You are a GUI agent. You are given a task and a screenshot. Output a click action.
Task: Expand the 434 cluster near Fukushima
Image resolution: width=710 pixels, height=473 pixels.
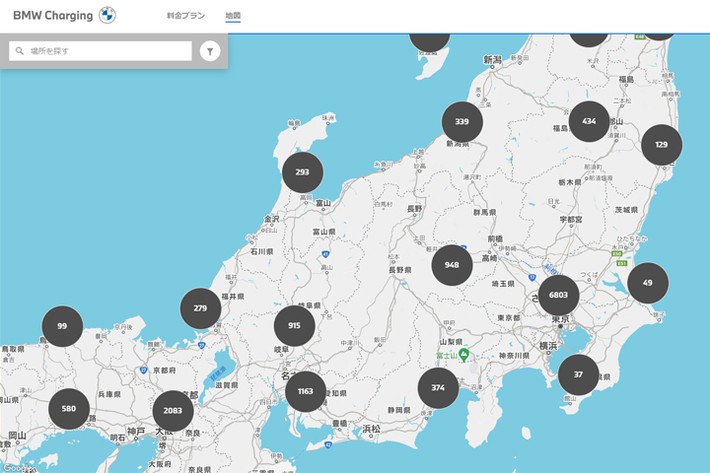coord(589,121)
